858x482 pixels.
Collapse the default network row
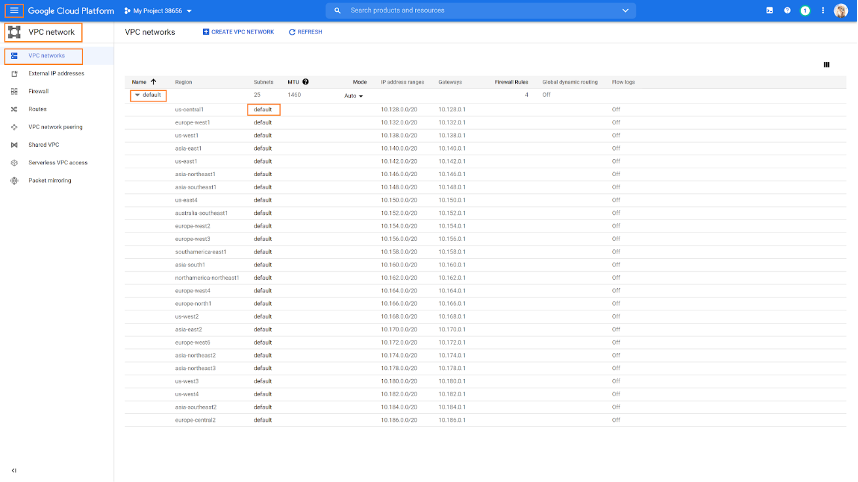[x=137, y=95]
